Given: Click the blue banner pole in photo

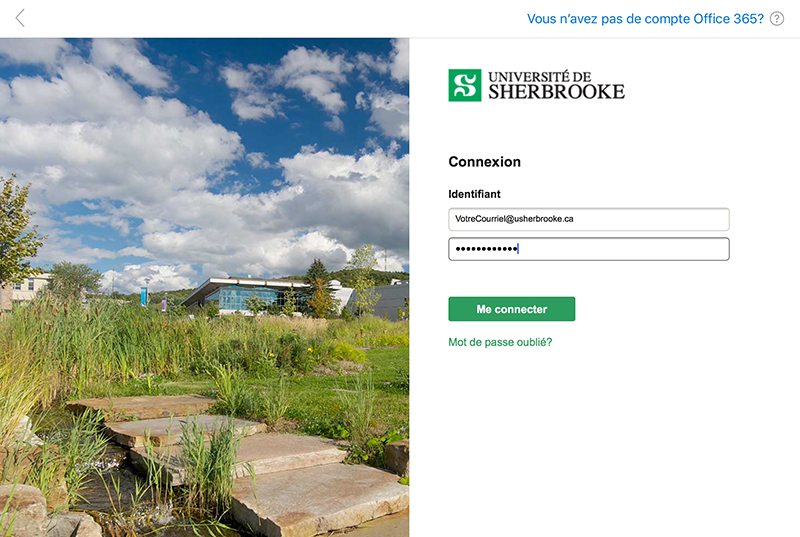Looking at the screenshot, I should (144, 296).
